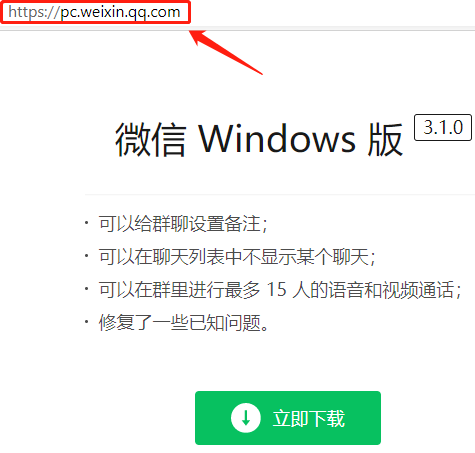Click the bullet dot before 可以在群里进行 line
475x453 pixels.
pos(87,289)
